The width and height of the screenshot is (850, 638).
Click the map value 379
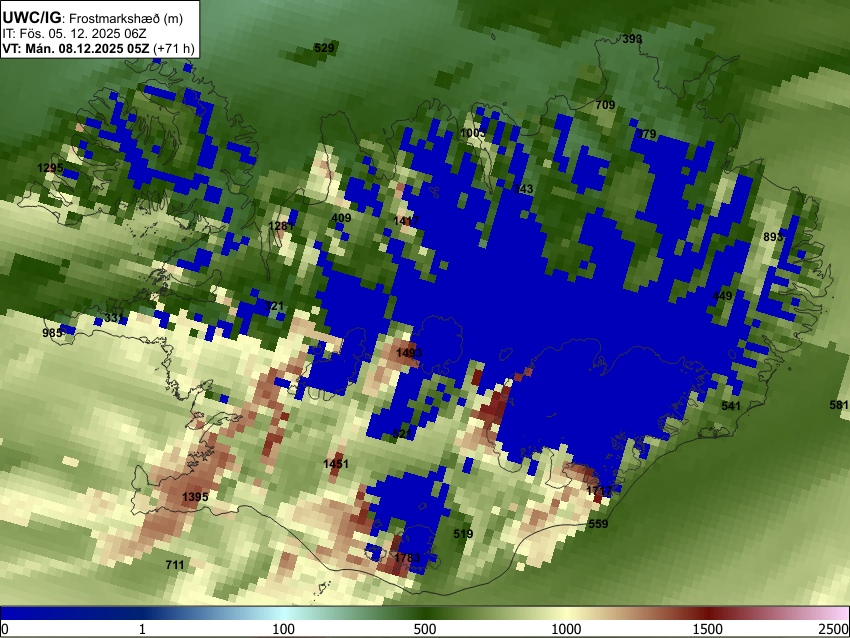(646, 134)
